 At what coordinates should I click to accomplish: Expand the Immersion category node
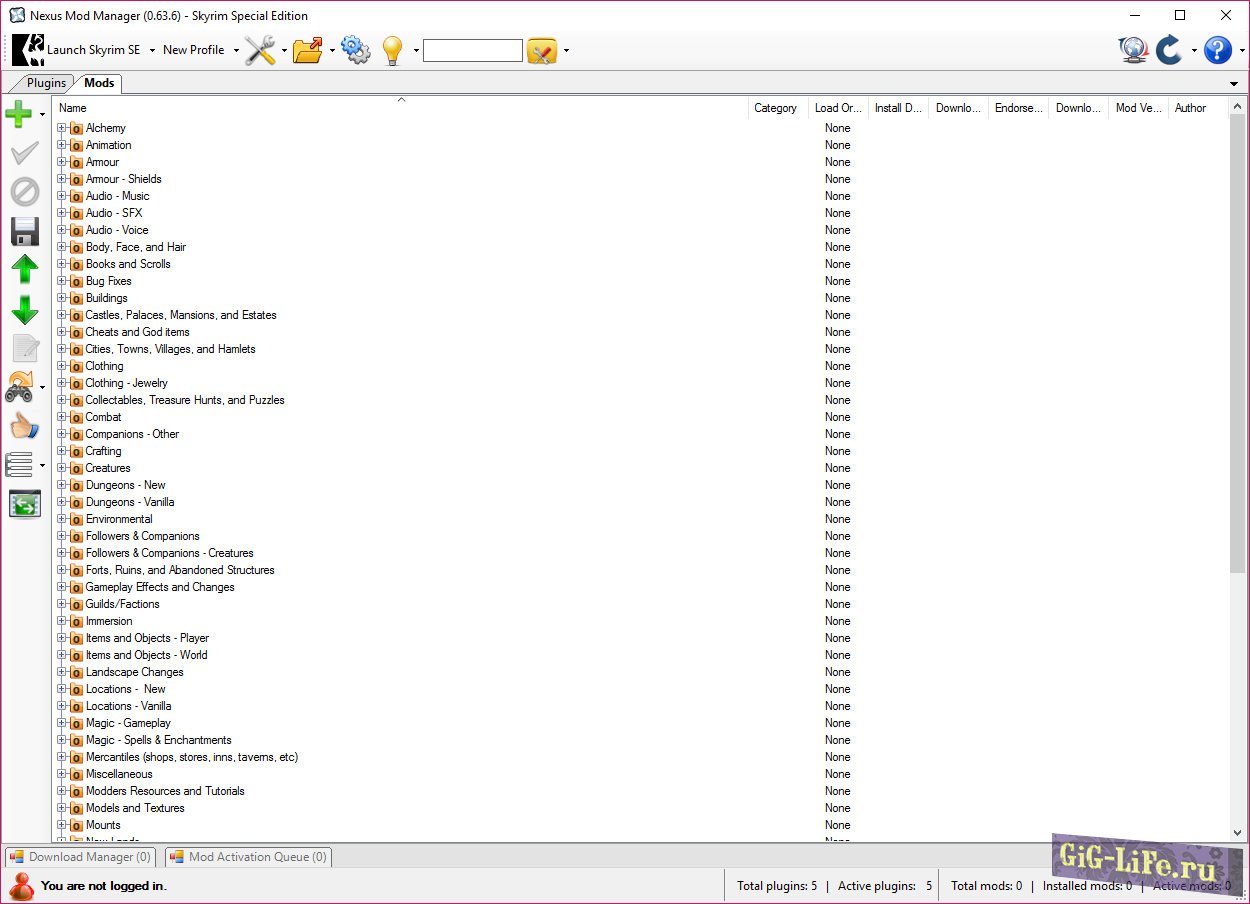(62, 621)
